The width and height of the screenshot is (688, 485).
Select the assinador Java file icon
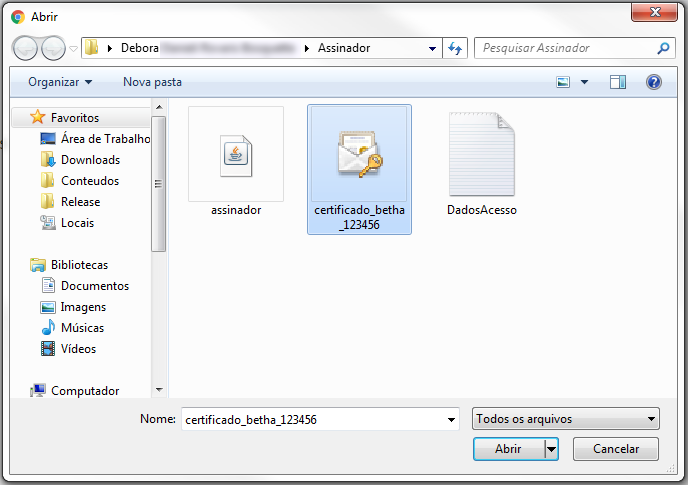tap(235, 155)
